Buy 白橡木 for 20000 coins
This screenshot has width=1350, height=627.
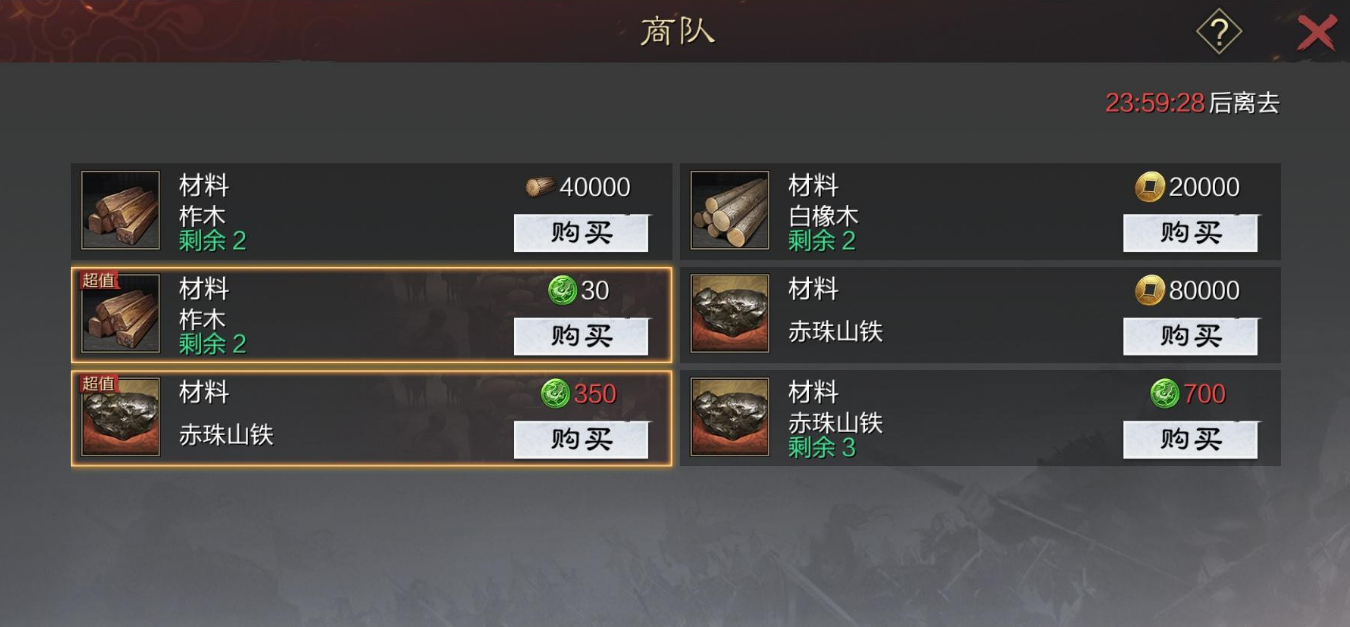pos(1190,233)
